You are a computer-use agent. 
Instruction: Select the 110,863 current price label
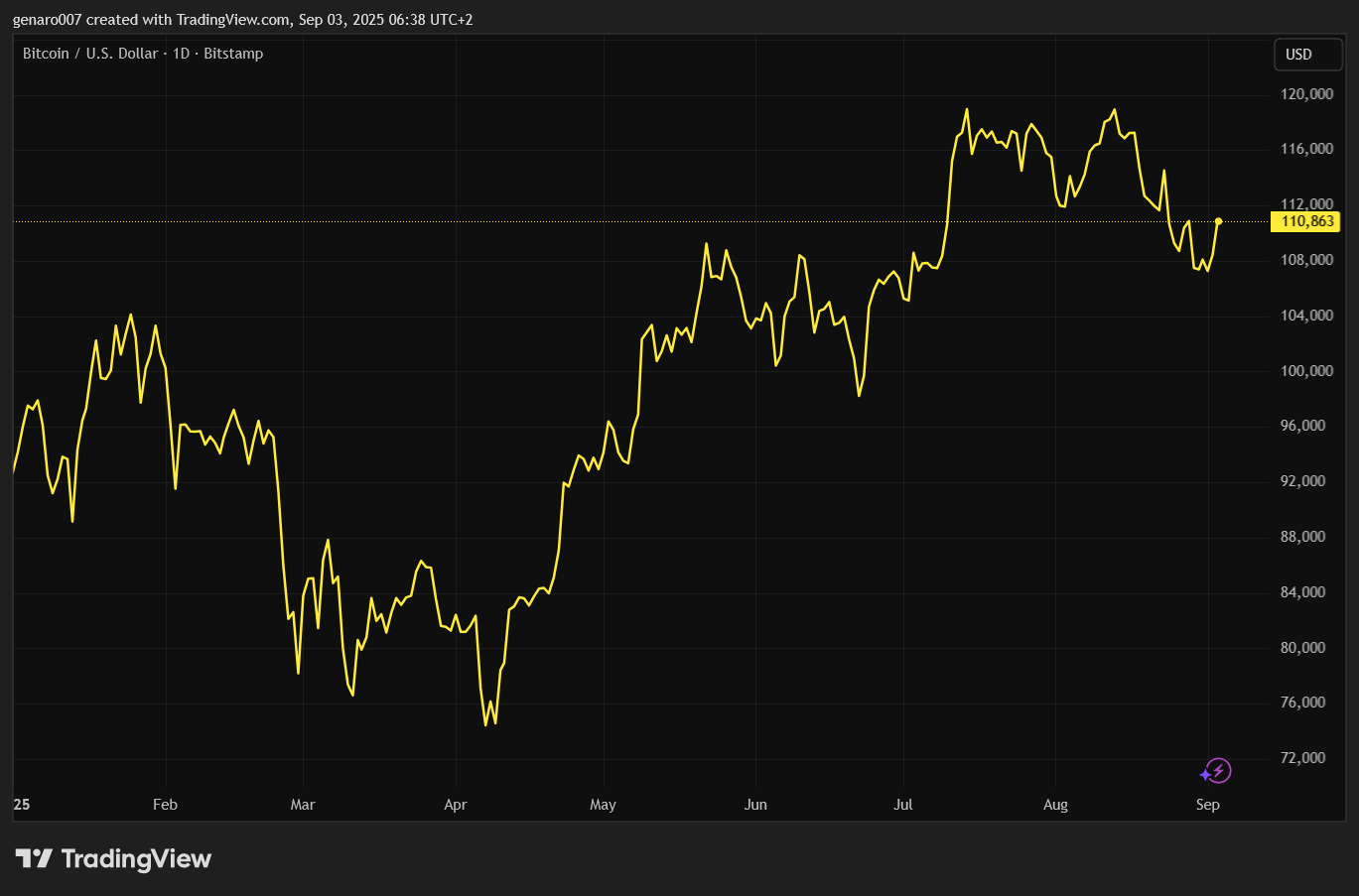[x=1306, y=221]
